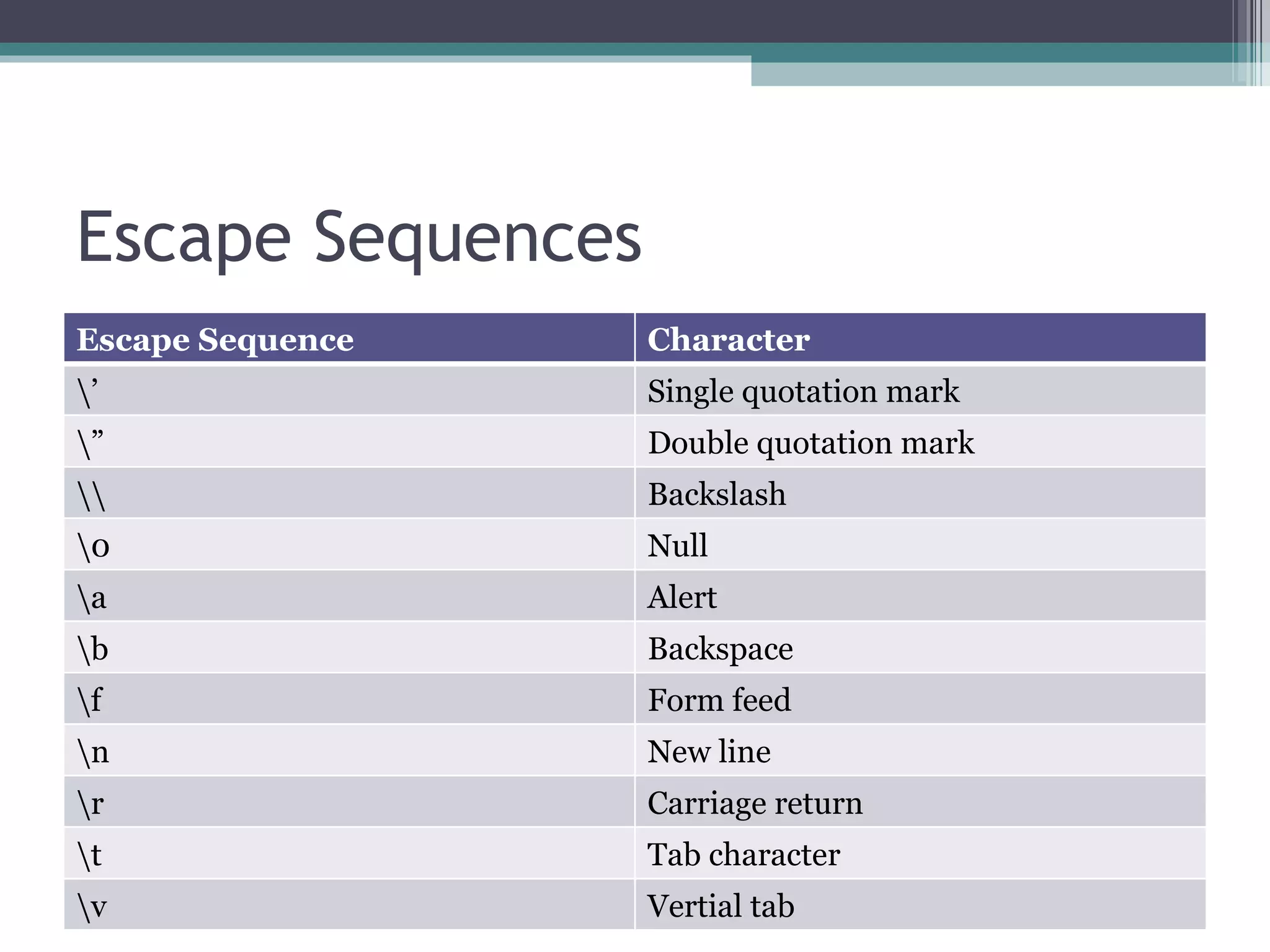Click the \r escape sequence cell

[91, 803]
